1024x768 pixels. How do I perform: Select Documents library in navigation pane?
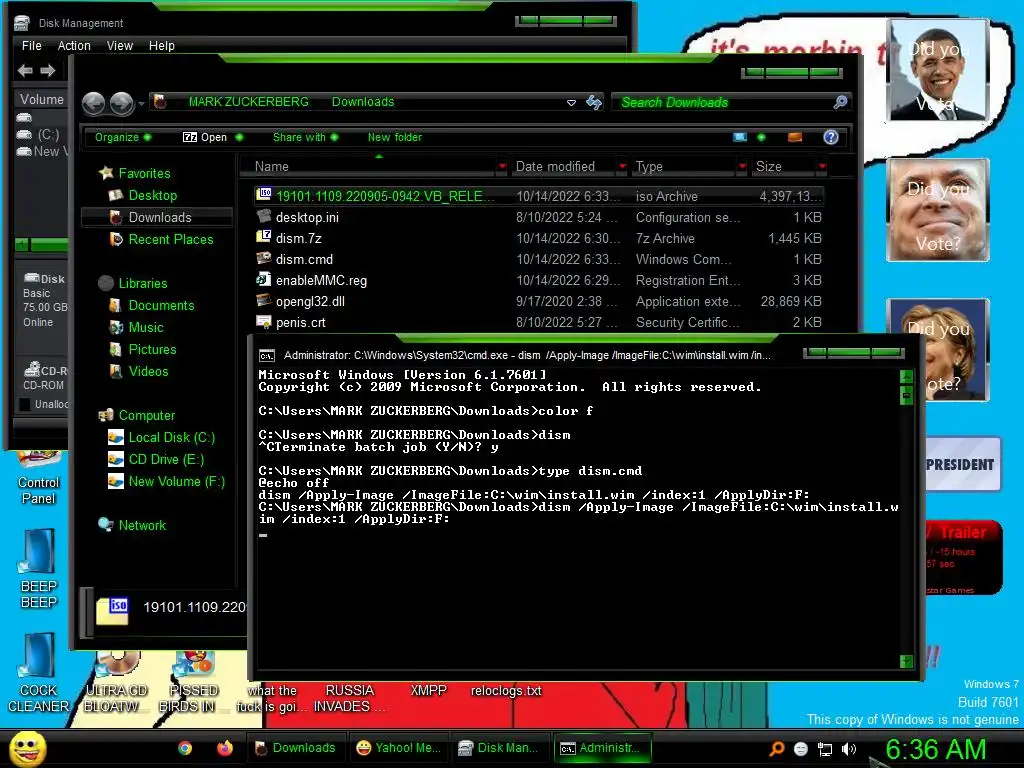click(161, 306)
